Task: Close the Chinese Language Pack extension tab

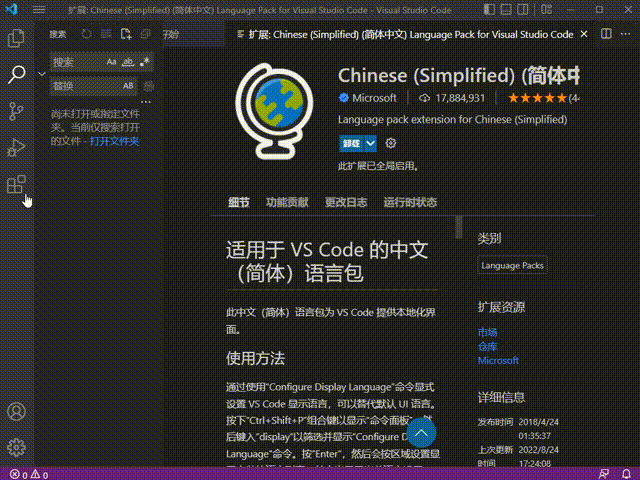Action: pos(584,34)
